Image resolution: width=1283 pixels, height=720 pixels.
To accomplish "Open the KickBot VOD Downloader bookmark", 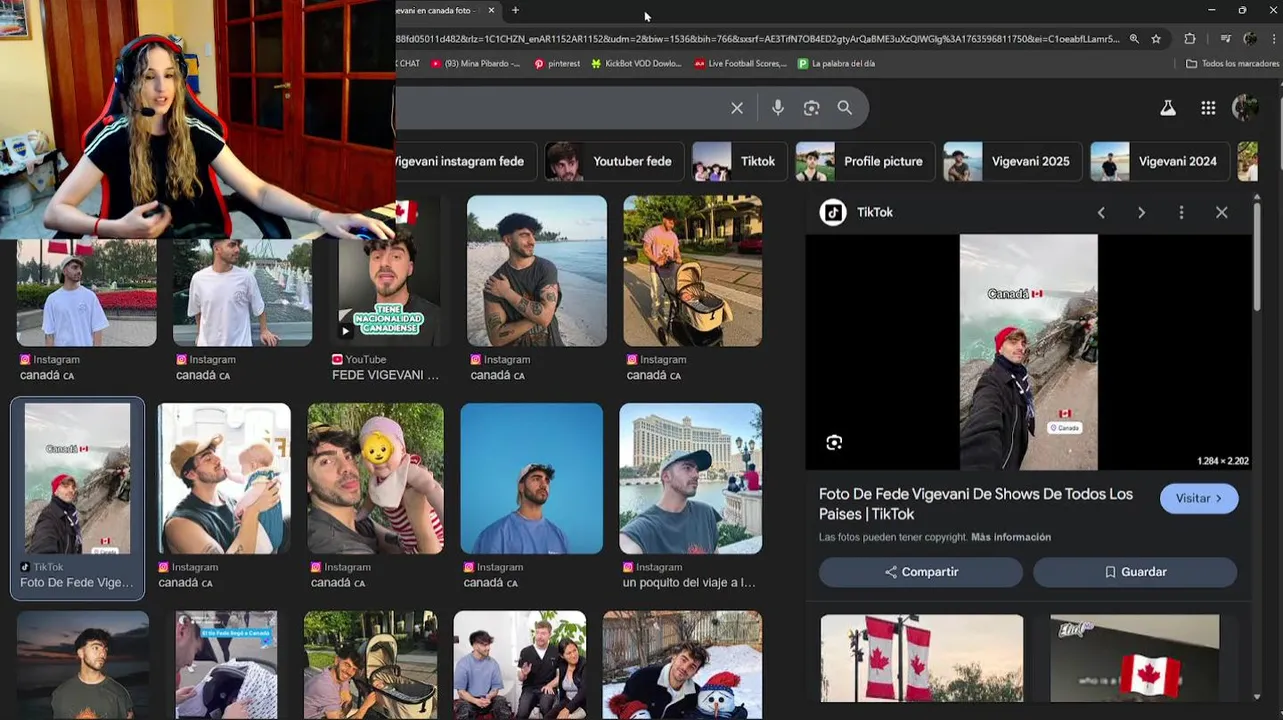I will pyautogui.click(x=636, y=63).
